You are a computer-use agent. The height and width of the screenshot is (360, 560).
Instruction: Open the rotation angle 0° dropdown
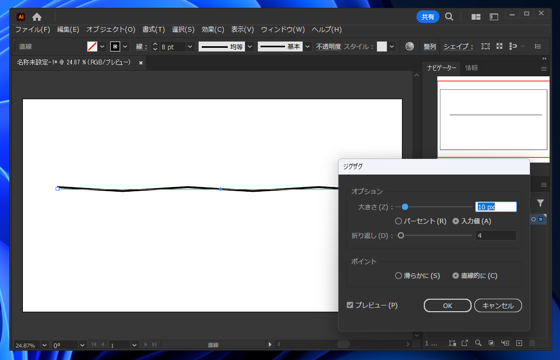pos(82,345)
